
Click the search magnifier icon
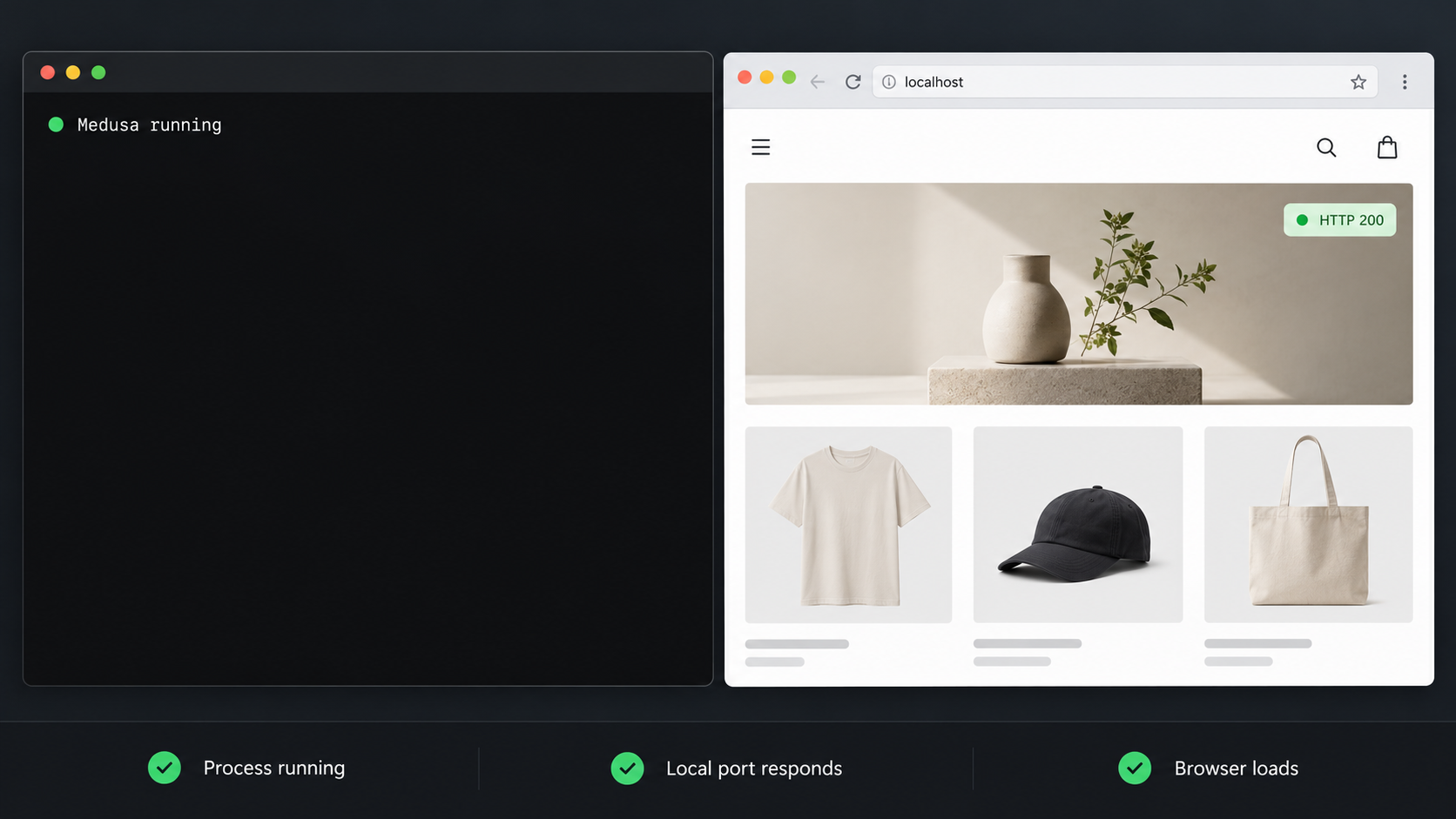(x=1326, y=148)
